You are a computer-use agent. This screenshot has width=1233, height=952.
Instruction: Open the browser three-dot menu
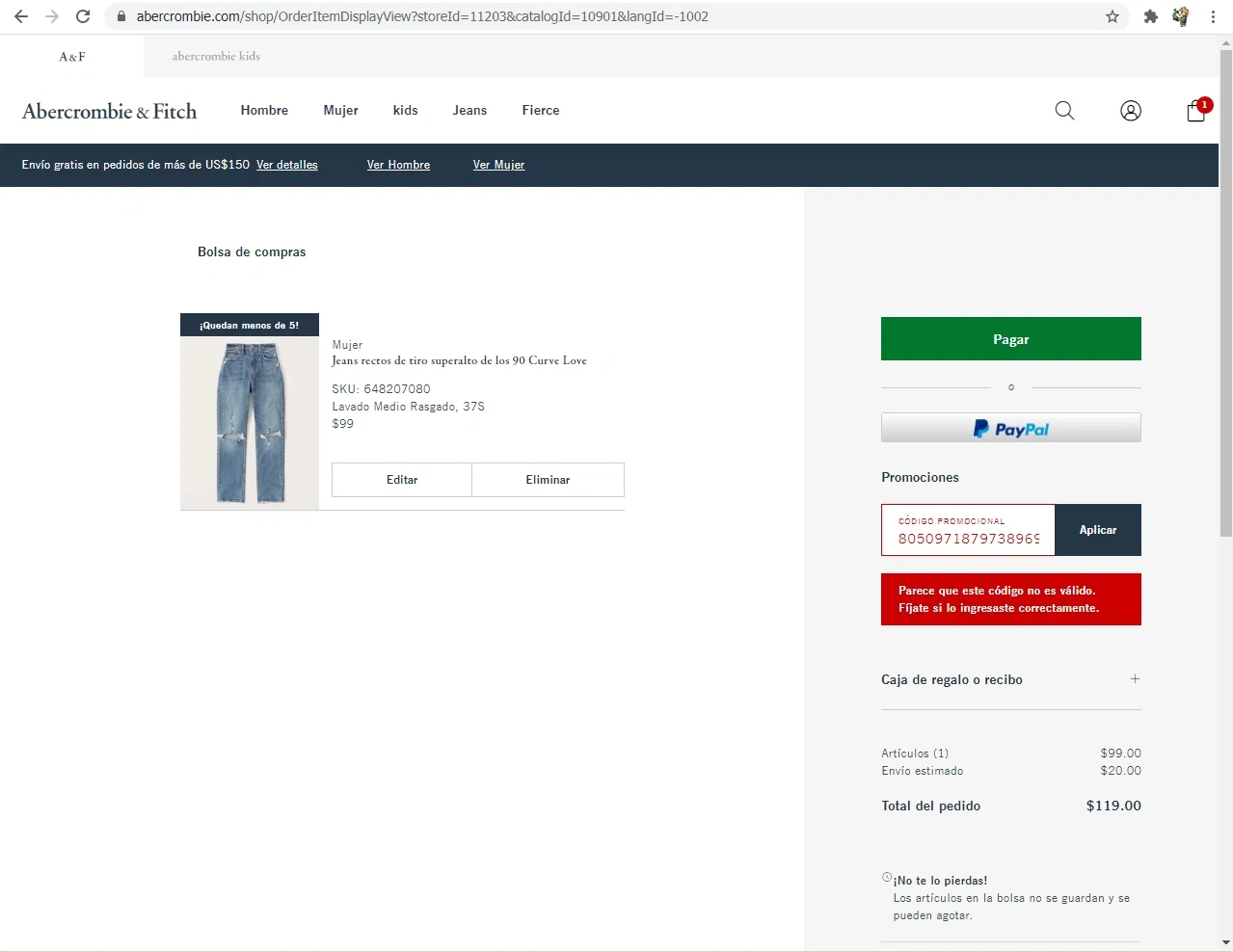click(x=1213, y=16)
